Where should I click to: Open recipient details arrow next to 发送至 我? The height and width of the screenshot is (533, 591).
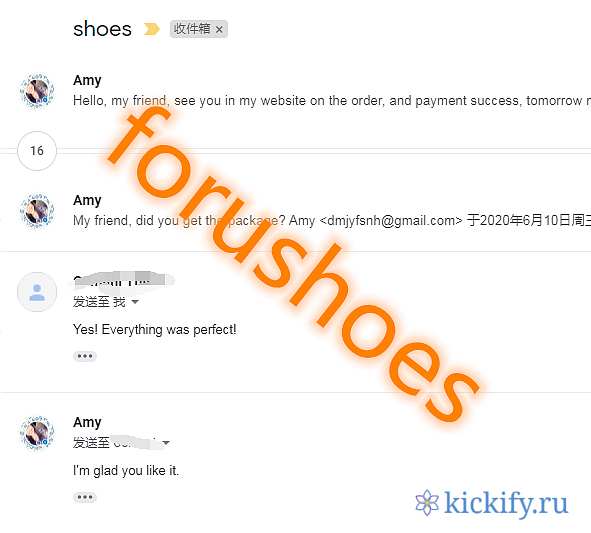tap(135, 302)
